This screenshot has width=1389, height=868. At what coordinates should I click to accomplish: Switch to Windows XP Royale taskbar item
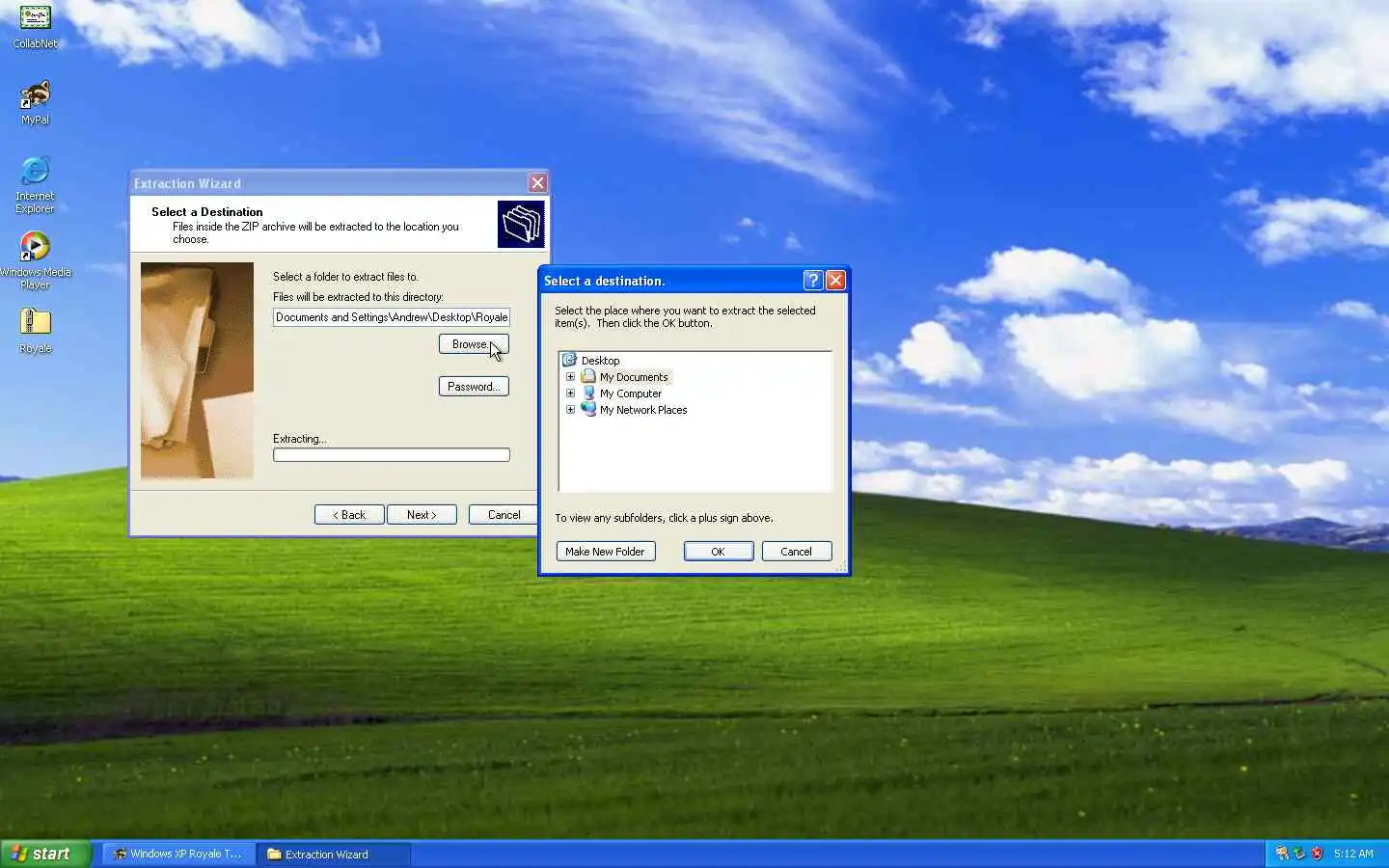[x=179, y=854]
